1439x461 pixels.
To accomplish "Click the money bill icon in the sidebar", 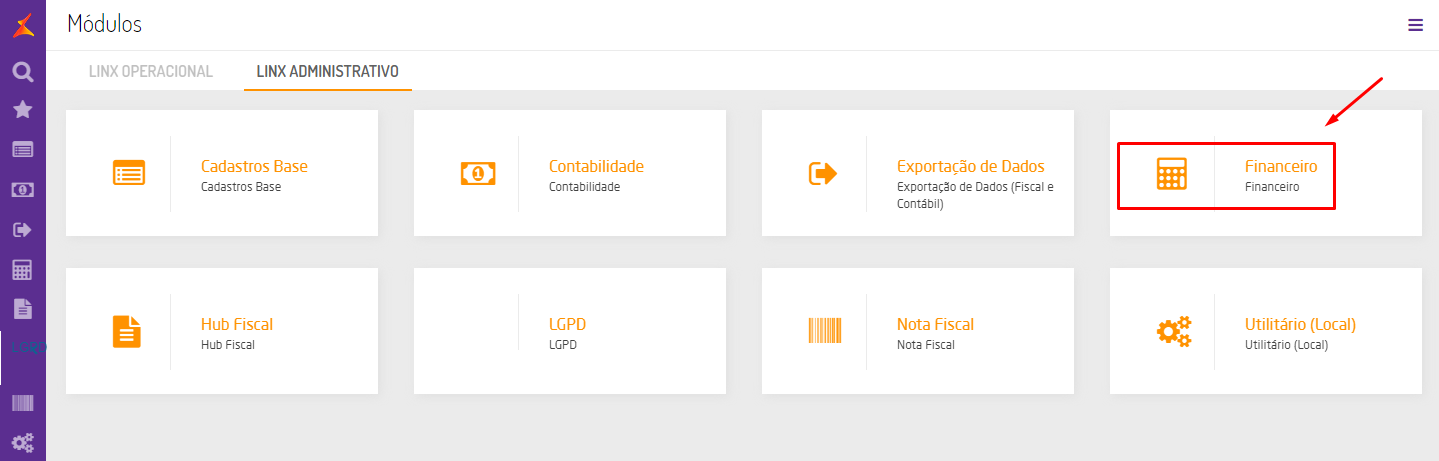I will pos(22,189).
